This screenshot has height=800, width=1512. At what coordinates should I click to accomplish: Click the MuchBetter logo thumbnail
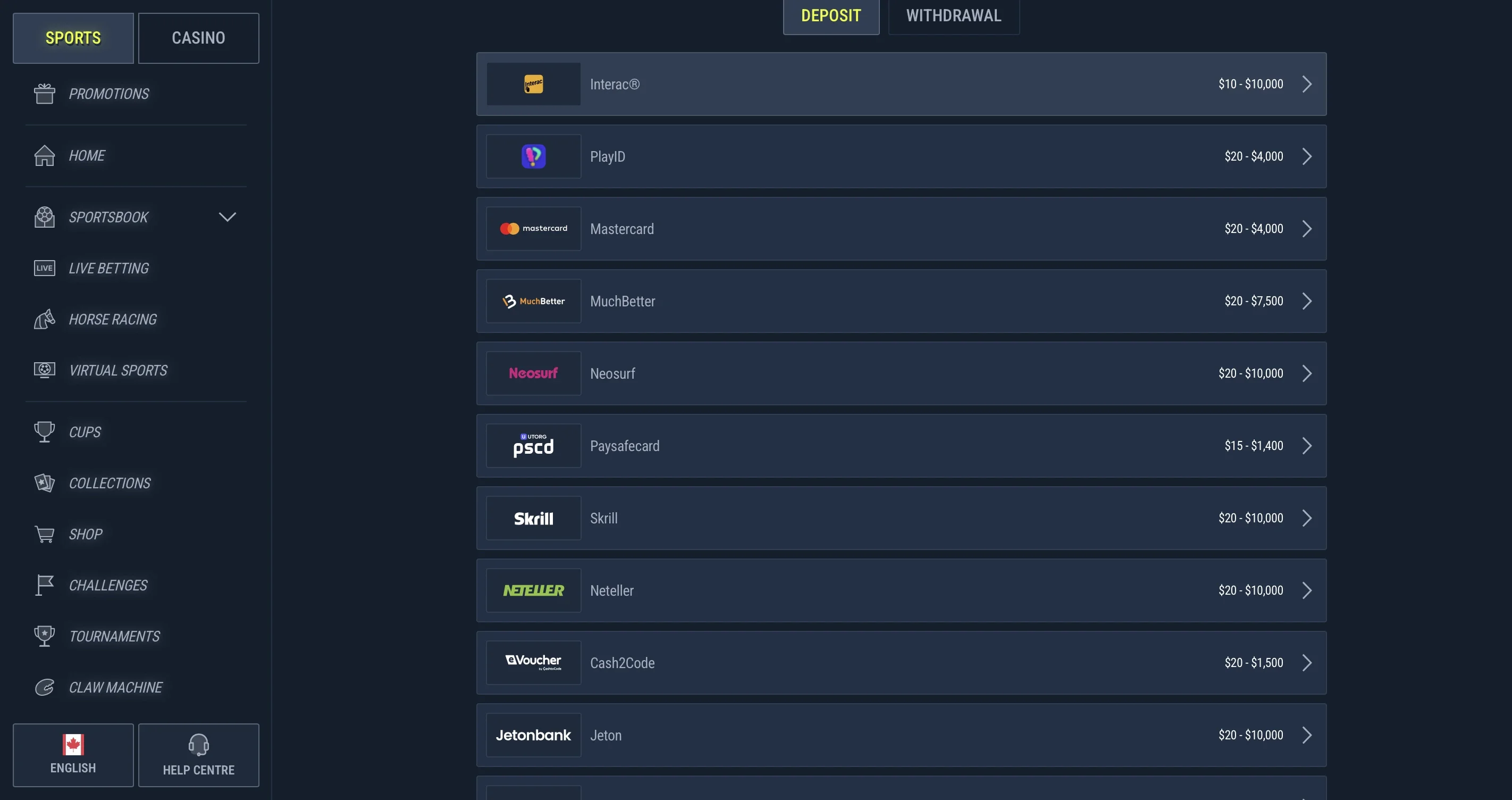(x=534, y=301)
